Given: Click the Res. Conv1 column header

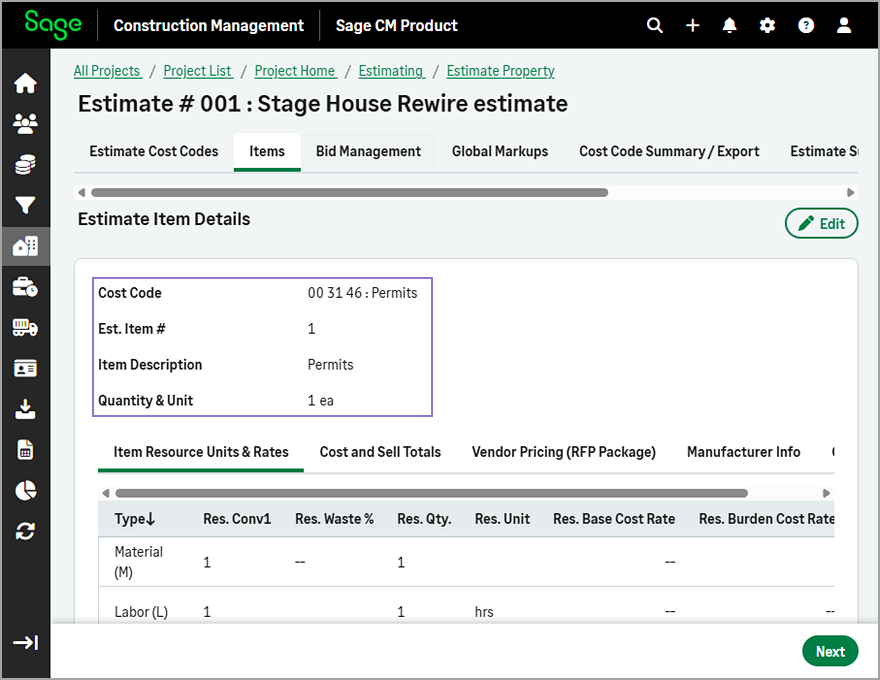Looking at the screenshot, I should [x=237, y=519].
